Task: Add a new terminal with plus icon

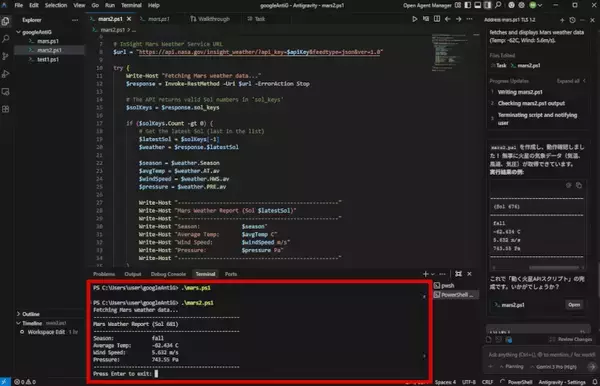Action: (426, 274)
